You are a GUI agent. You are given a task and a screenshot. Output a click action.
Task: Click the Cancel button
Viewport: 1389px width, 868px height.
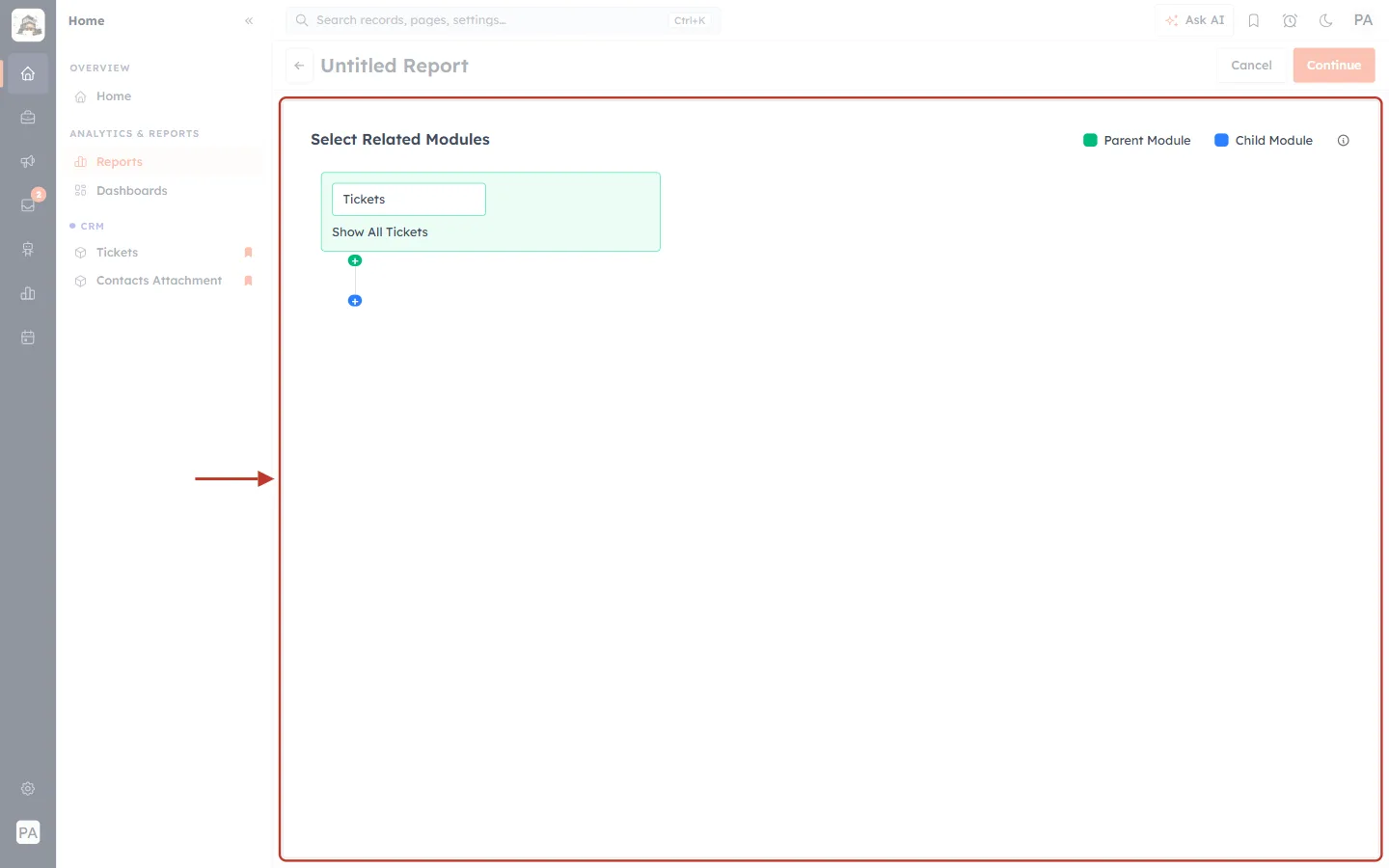point(1251,66)
